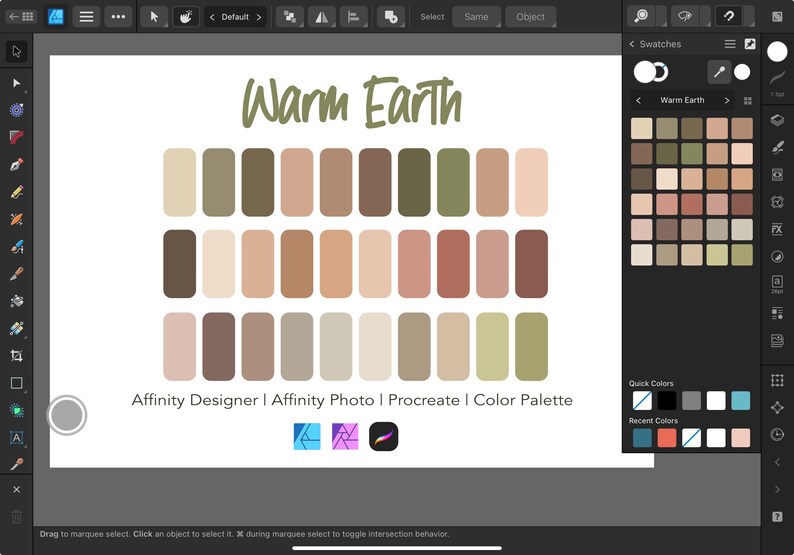Select next palette after Warm Earth

pyautogui.click(x=727, y=100)
